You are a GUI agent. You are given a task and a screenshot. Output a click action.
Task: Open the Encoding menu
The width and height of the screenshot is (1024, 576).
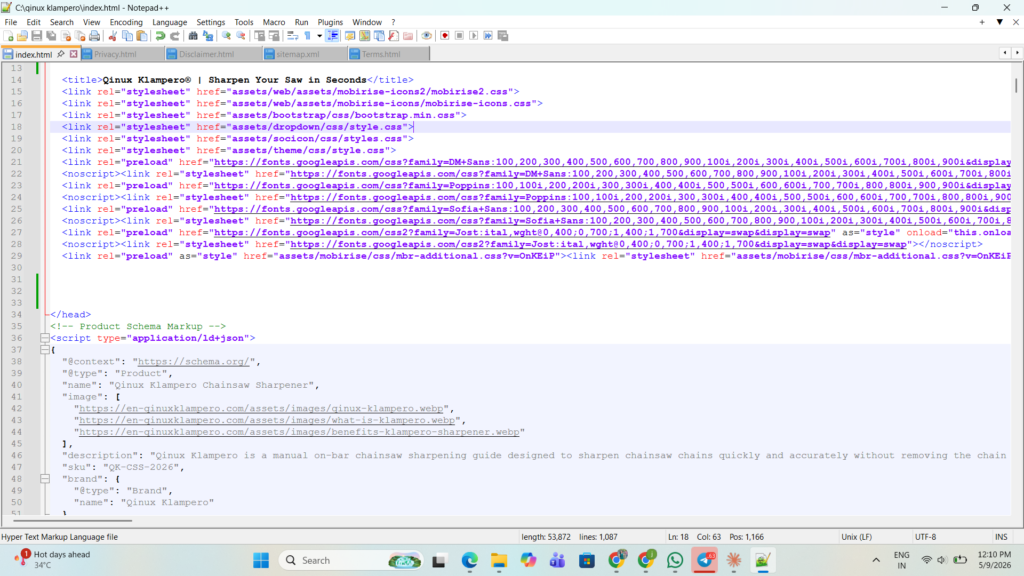pyautogui.click(x=126, y=22)
